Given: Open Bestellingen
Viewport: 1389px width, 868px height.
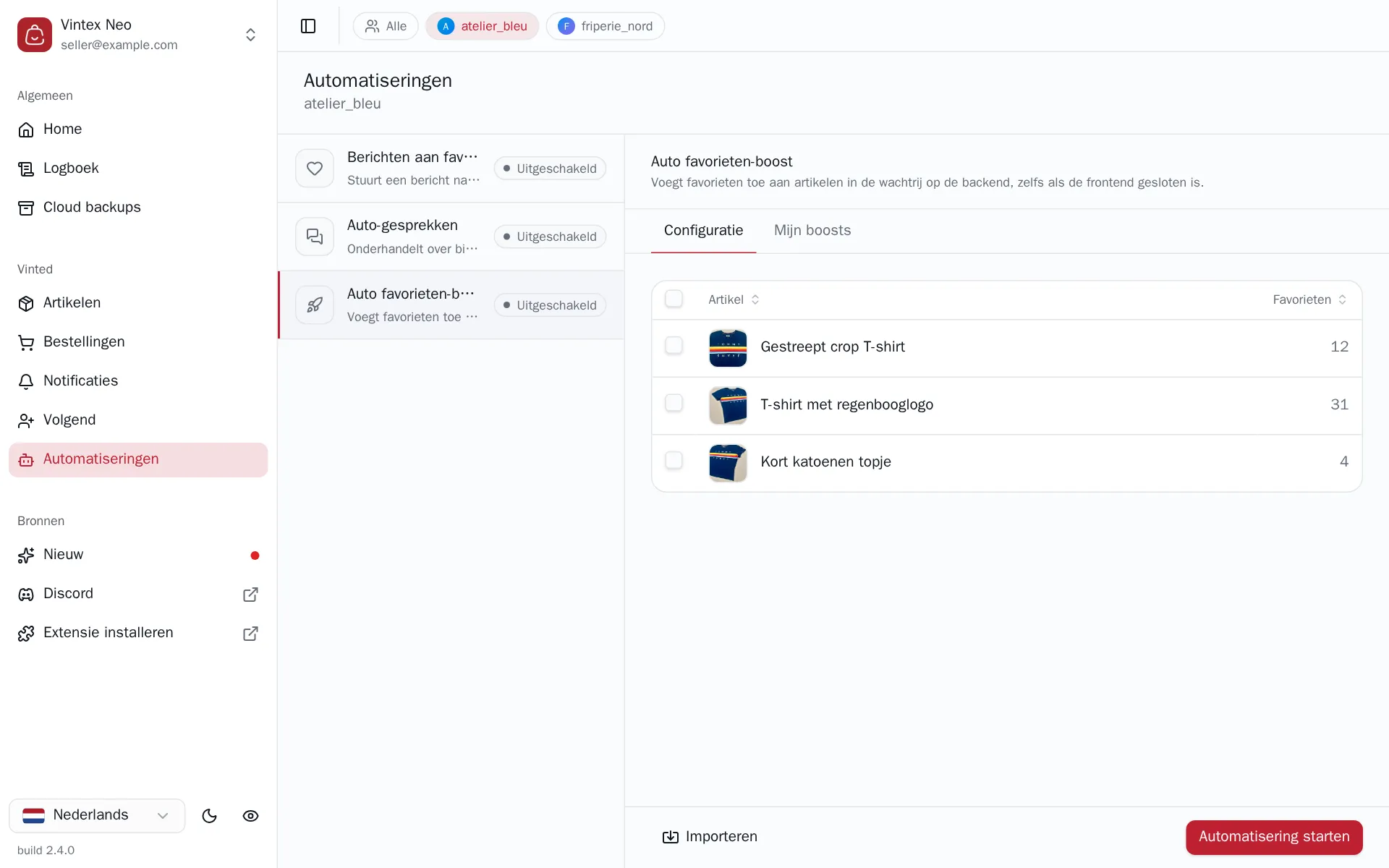Looking at the screenshot, I should coord(138,341).
